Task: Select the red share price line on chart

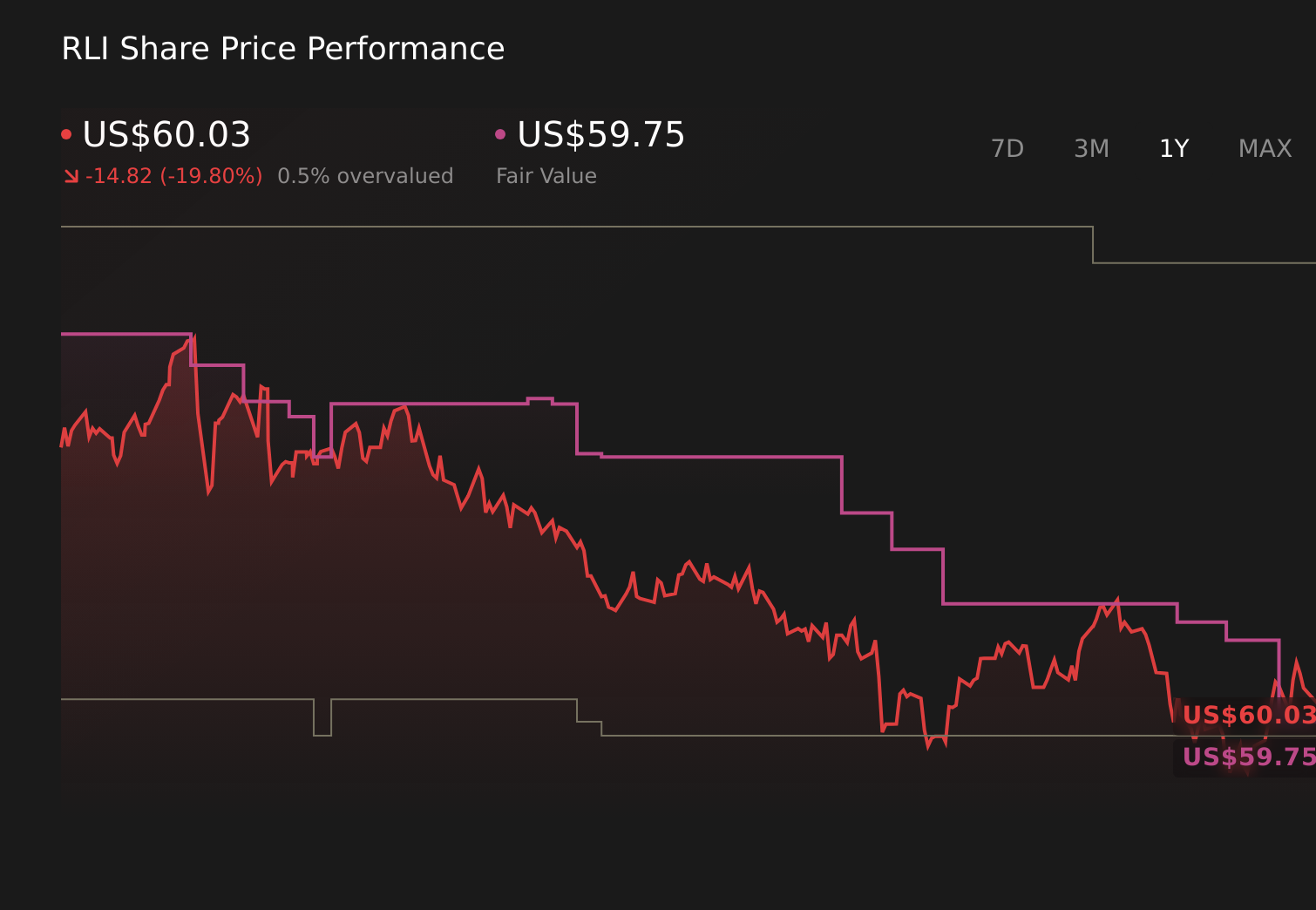Action: coord(401,410)
